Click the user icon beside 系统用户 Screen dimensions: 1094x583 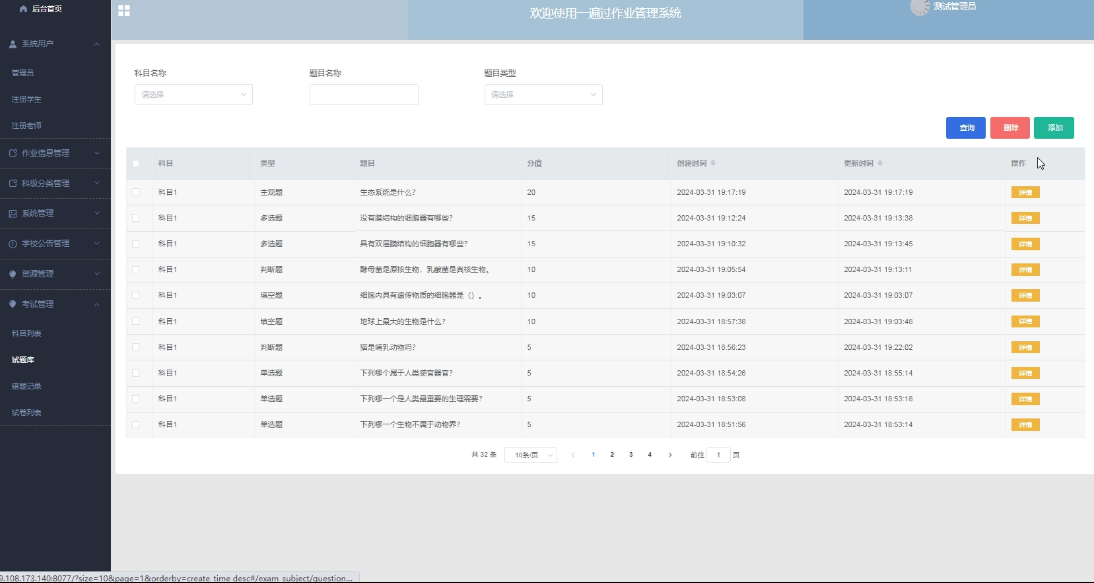tap(13, 44)
